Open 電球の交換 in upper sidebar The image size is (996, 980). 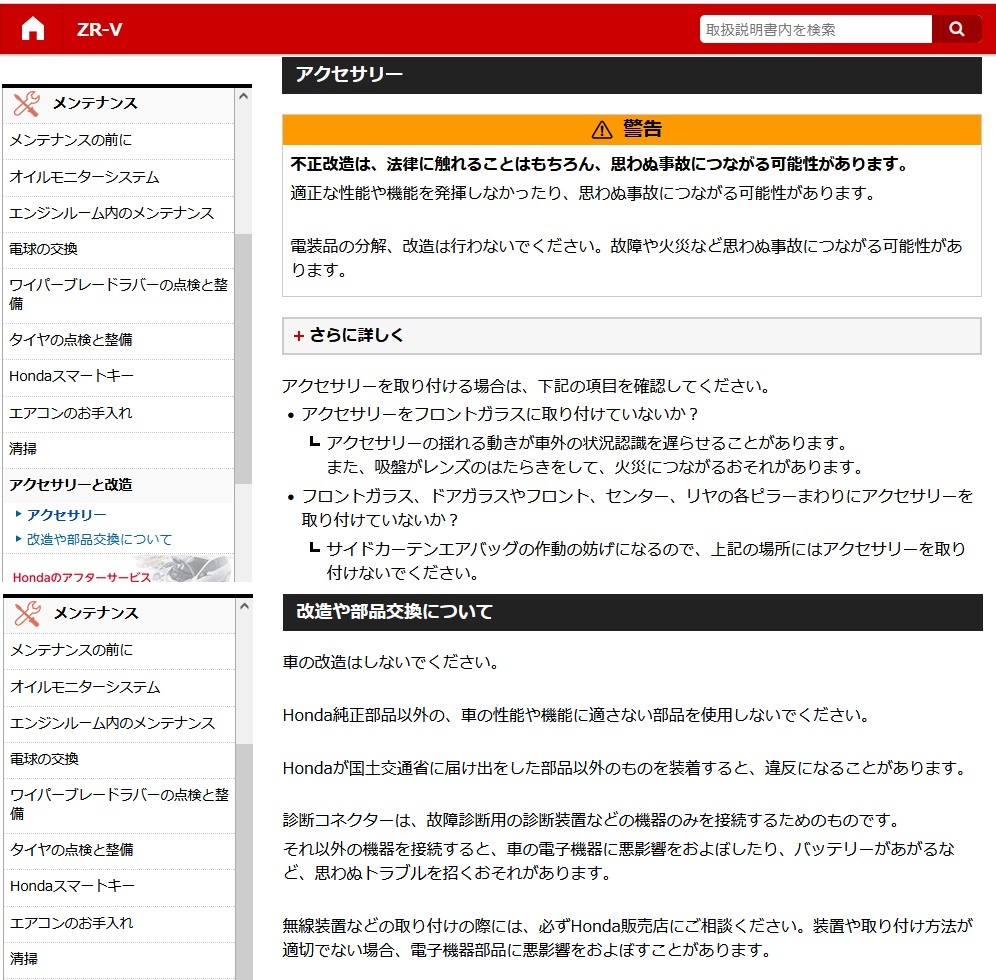(x=118, y=250)
